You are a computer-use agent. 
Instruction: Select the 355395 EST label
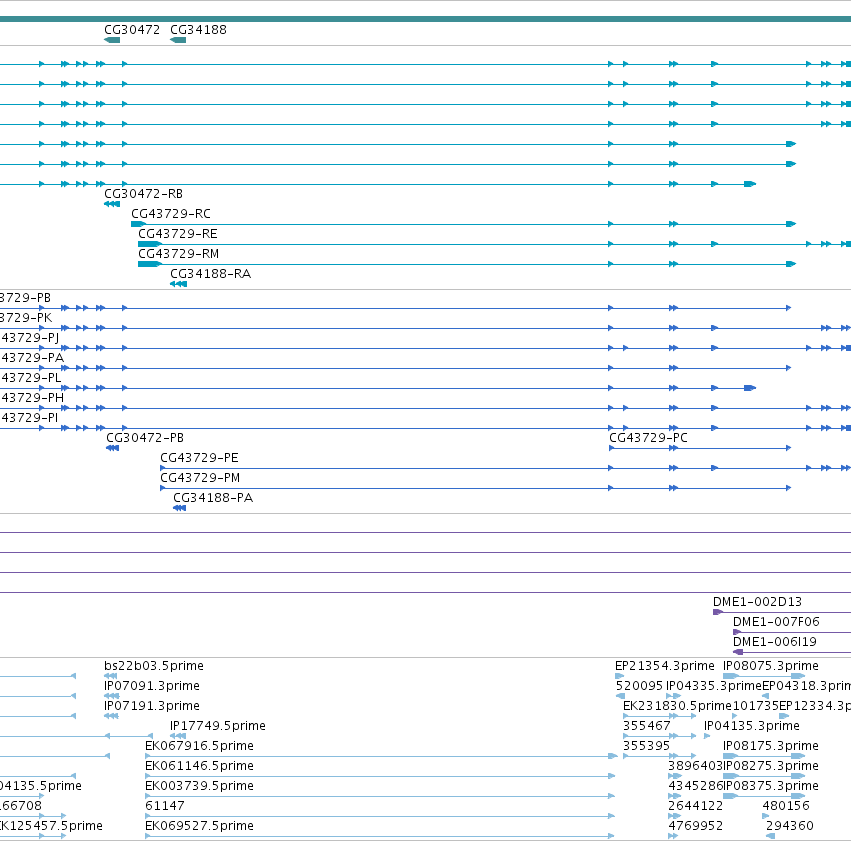point(646,746)
